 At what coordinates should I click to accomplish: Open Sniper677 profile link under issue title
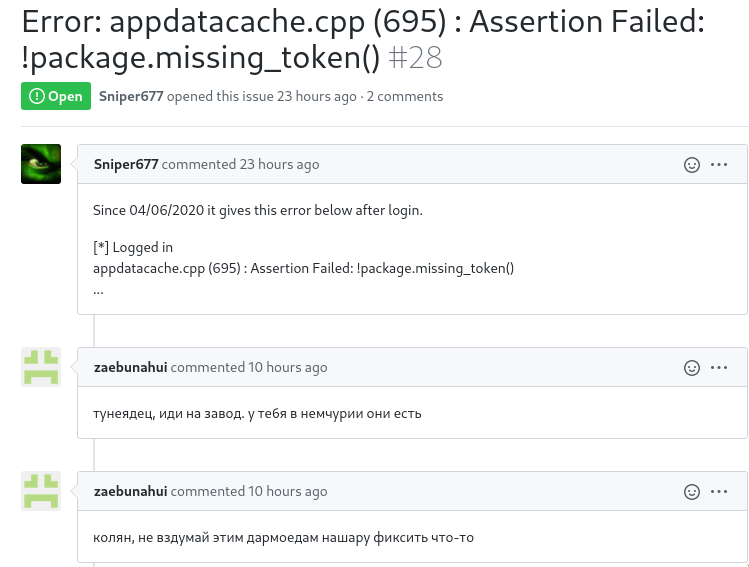pyautogui.click(x=131, y=96)
